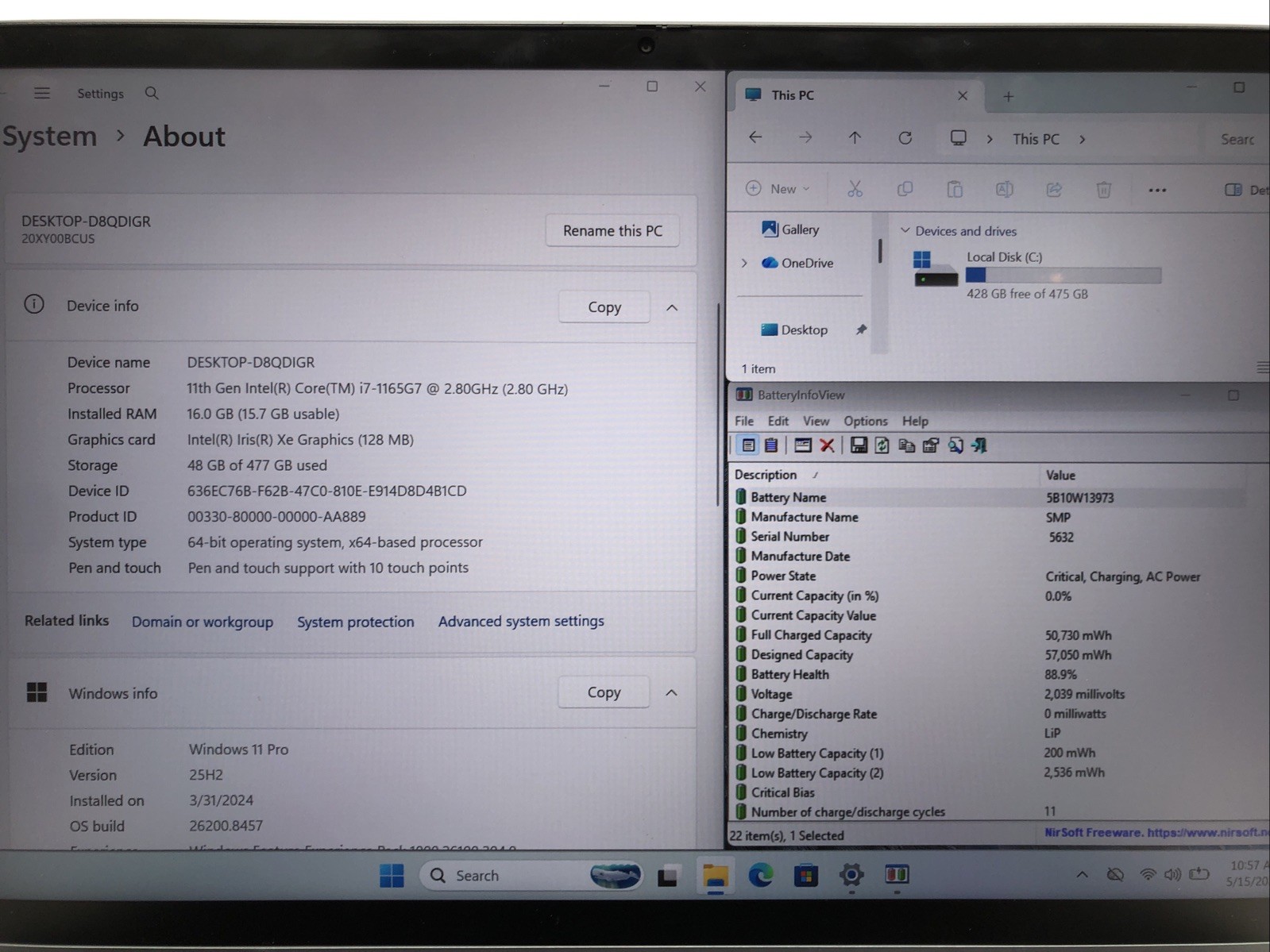Click the Save floppy disk icon in BatteryInfoView
This screenshot has height=952, width=1270.
pos(859,445)
